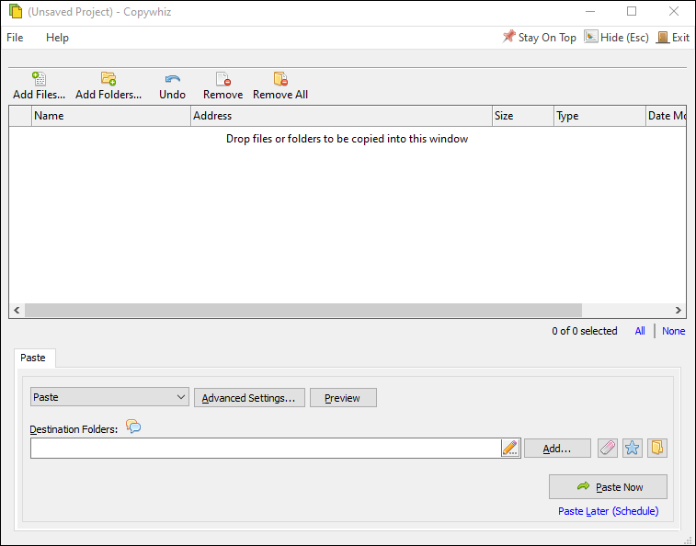Maximize the Copywhiz window
Screen dimensions: 696x546
[x=631, y=12]
